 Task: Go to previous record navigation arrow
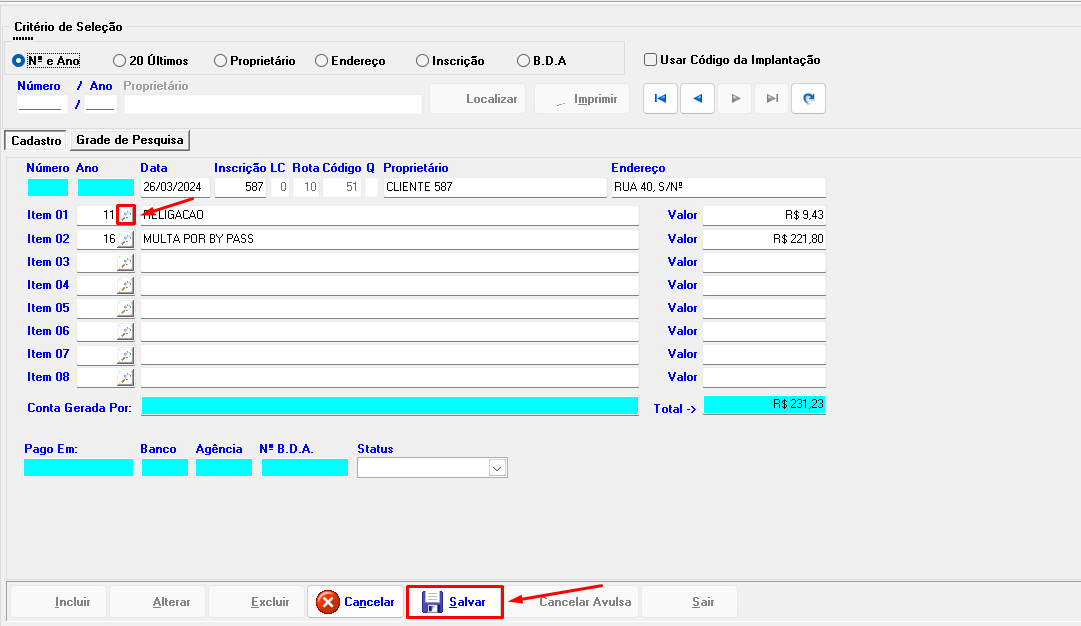click(x=697, y=99)
